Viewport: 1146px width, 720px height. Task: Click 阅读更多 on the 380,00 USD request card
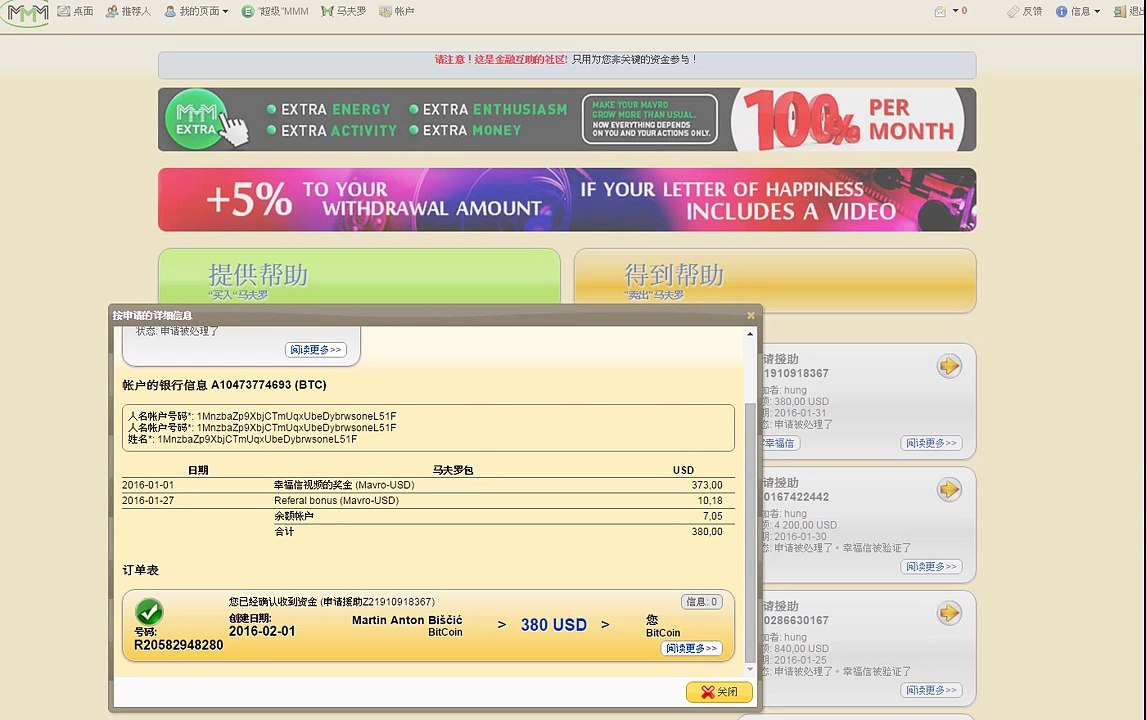931,443
